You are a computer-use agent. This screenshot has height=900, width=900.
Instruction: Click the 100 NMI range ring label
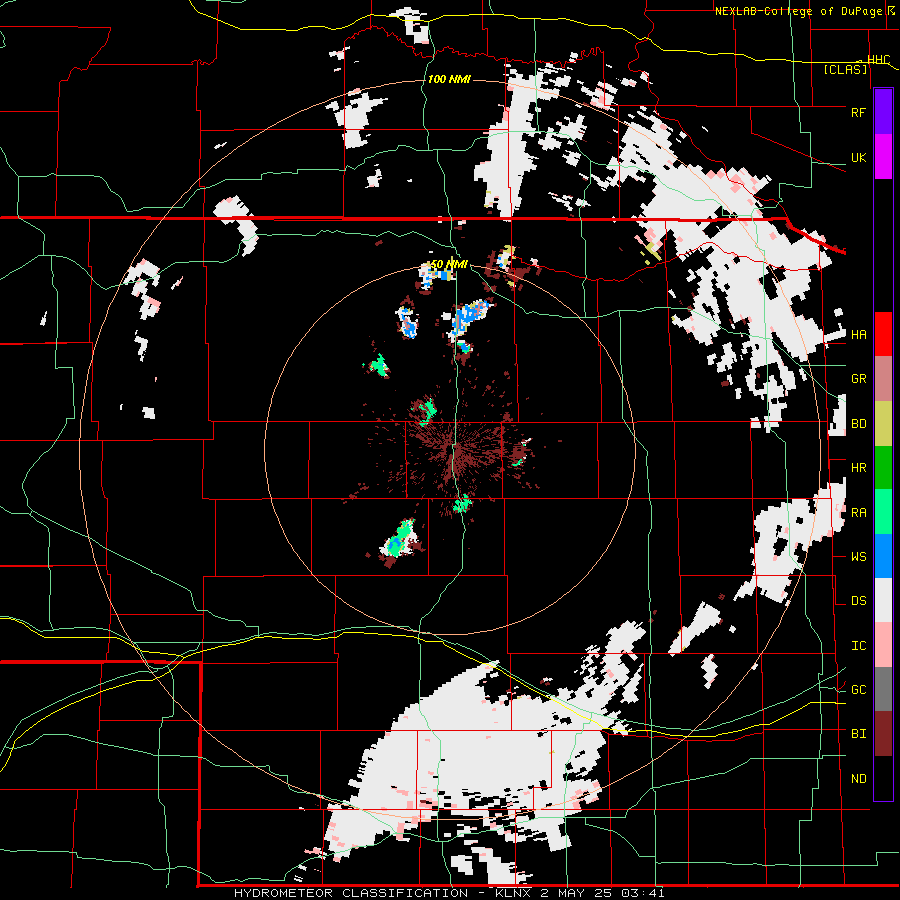point(449,79)
